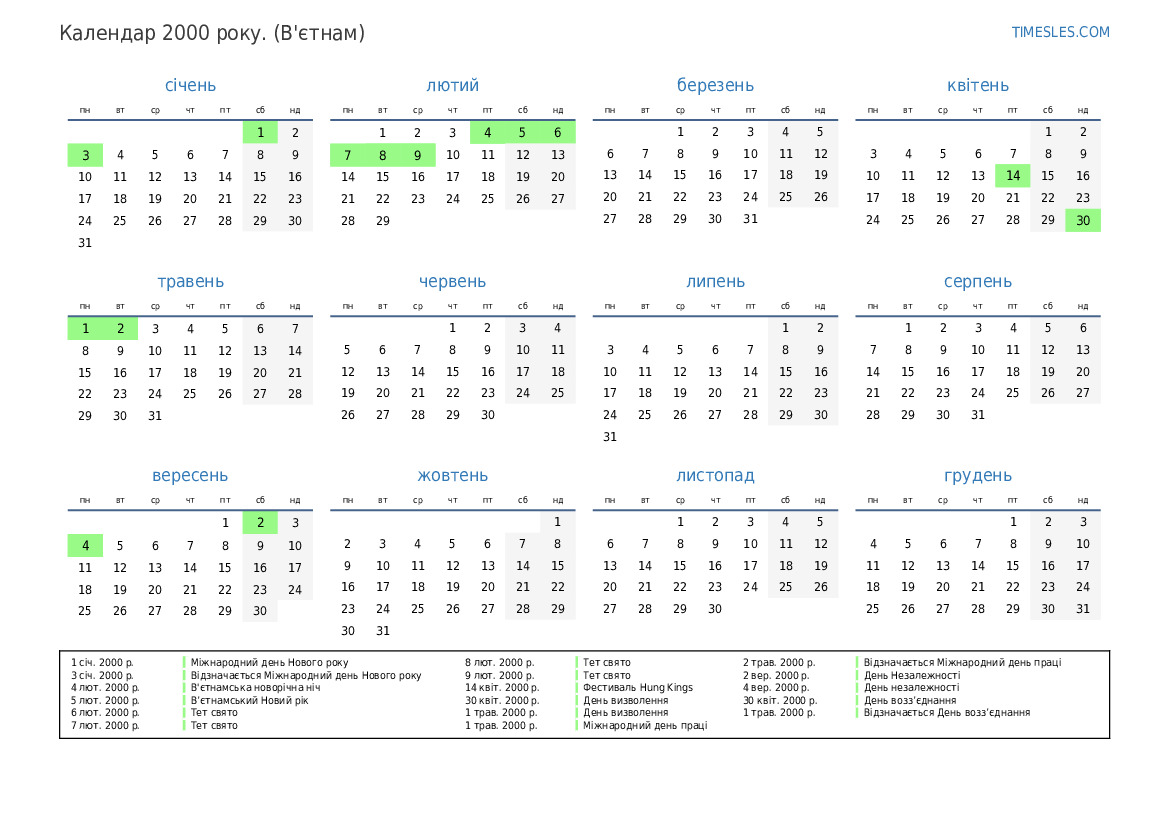Click highlighted day 6 in лютий
This screenshot has width=1169, height=827.
pyautogui.click(x=558, y=133)
